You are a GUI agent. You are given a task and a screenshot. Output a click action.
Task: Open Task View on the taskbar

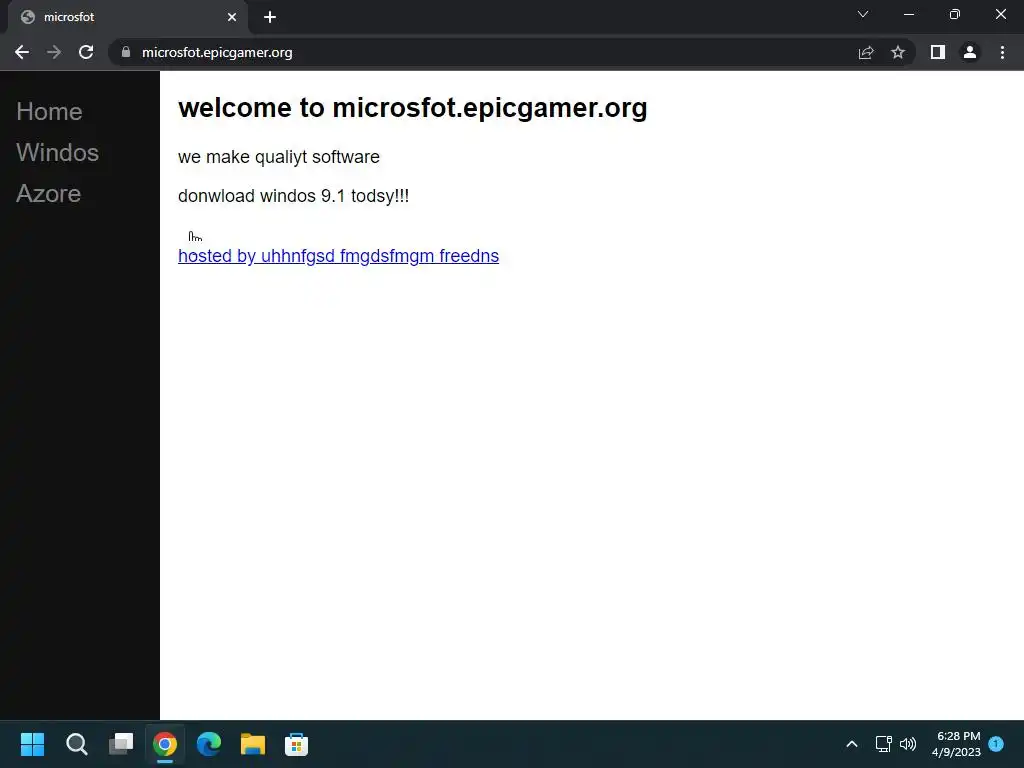pos(121,744)
